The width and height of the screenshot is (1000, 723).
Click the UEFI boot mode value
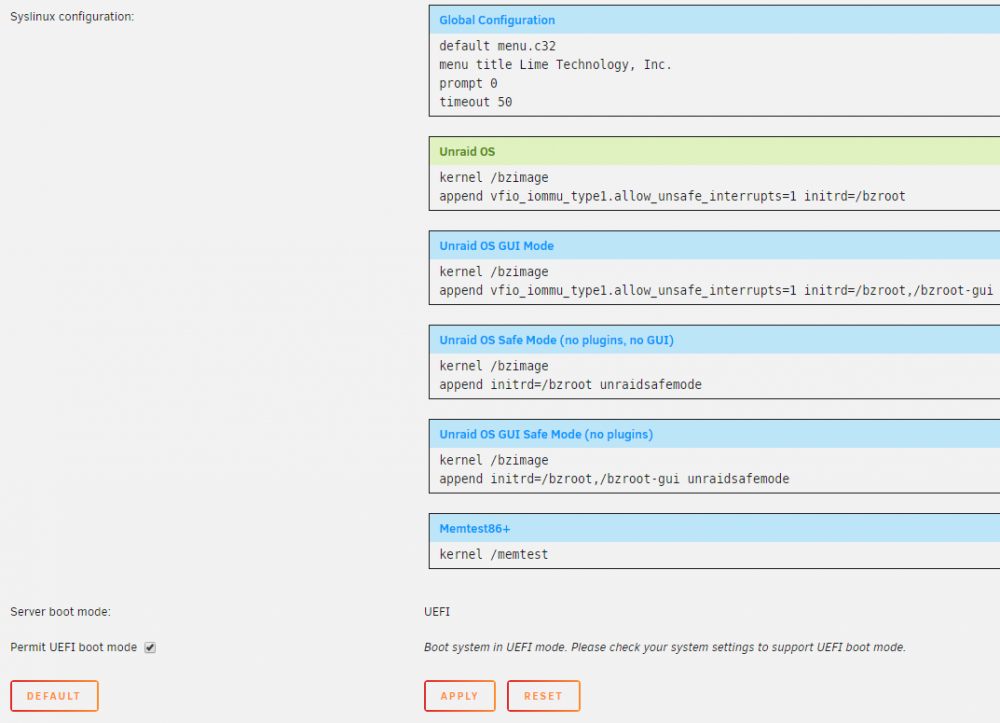pyautogui.click(x=437, y=611)
